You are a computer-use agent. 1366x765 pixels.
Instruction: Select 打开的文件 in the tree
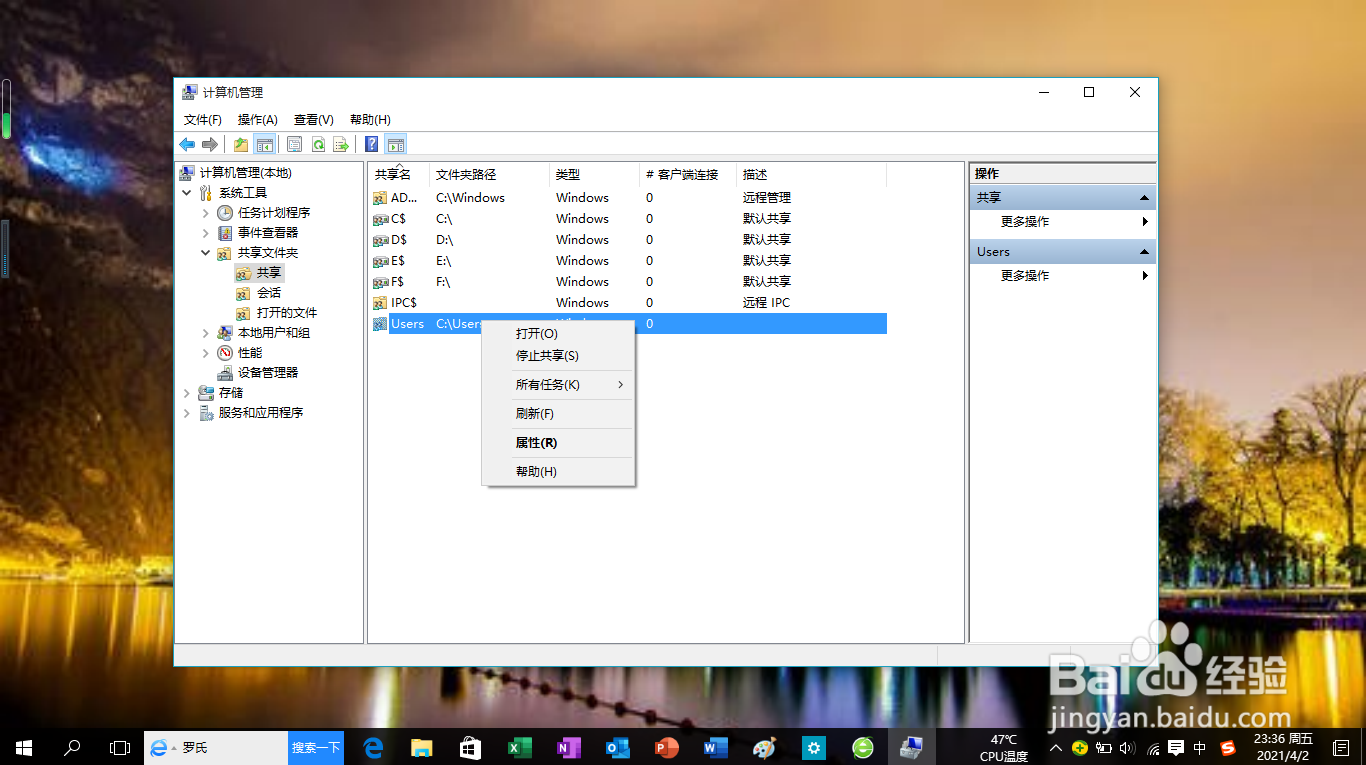coord(287,313)
